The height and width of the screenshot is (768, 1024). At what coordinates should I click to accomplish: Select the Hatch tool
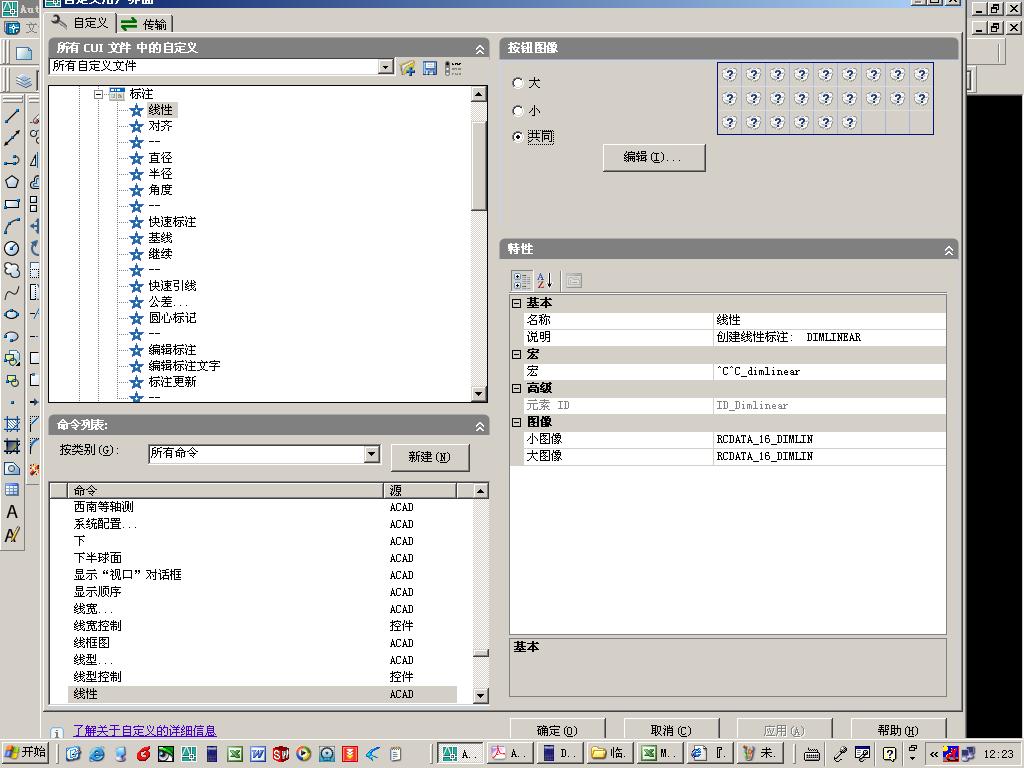pos(12,424)
